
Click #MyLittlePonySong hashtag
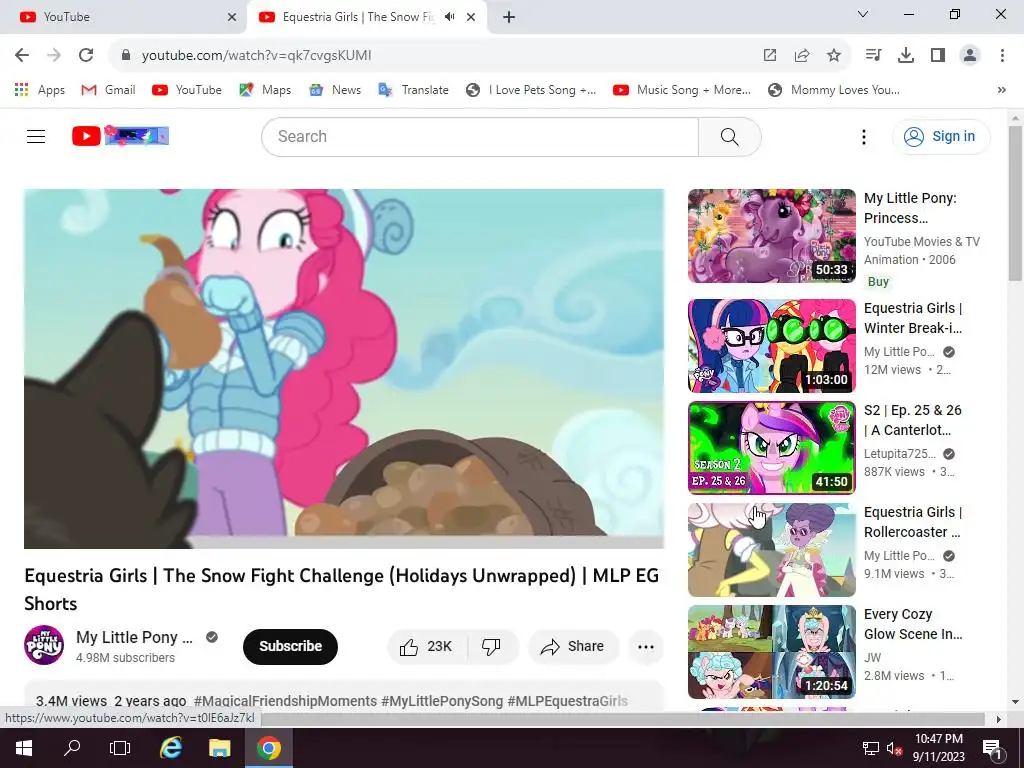coord(442,701)
